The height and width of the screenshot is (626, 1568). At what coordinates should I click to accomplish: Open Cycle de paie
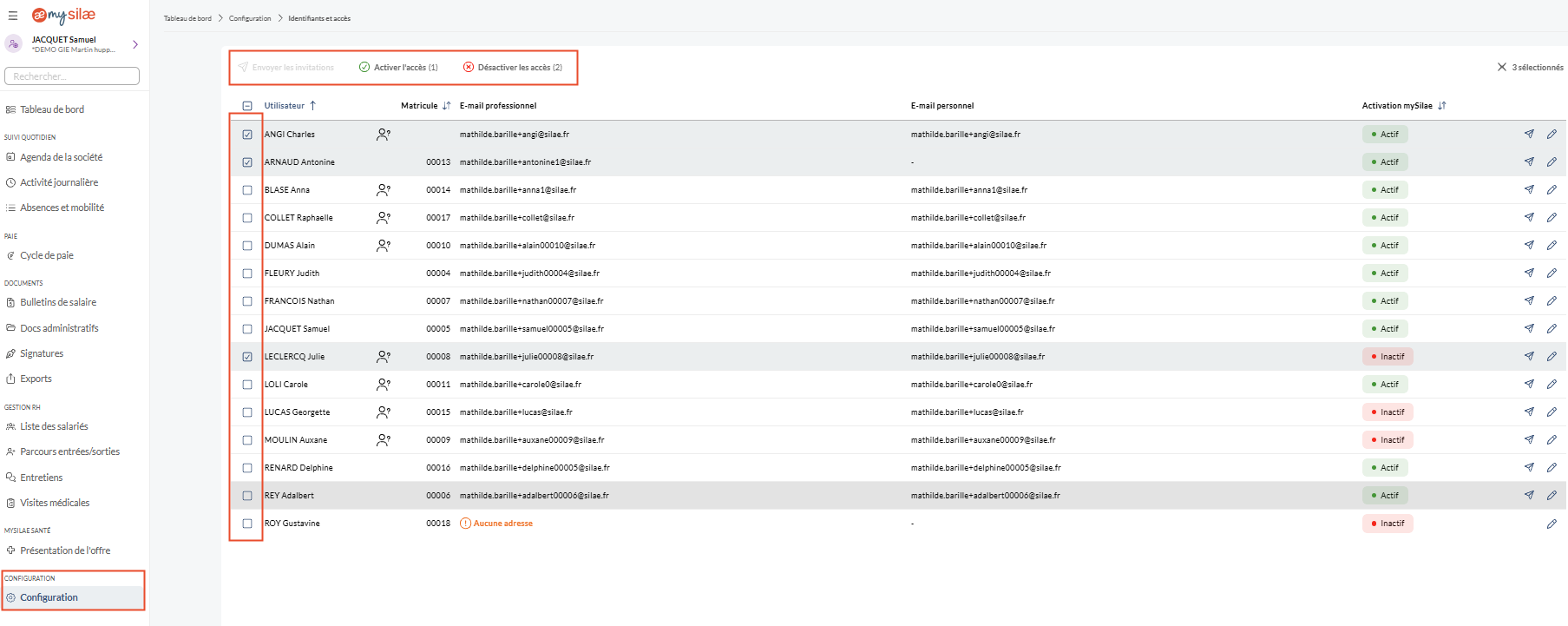(46, 255)
